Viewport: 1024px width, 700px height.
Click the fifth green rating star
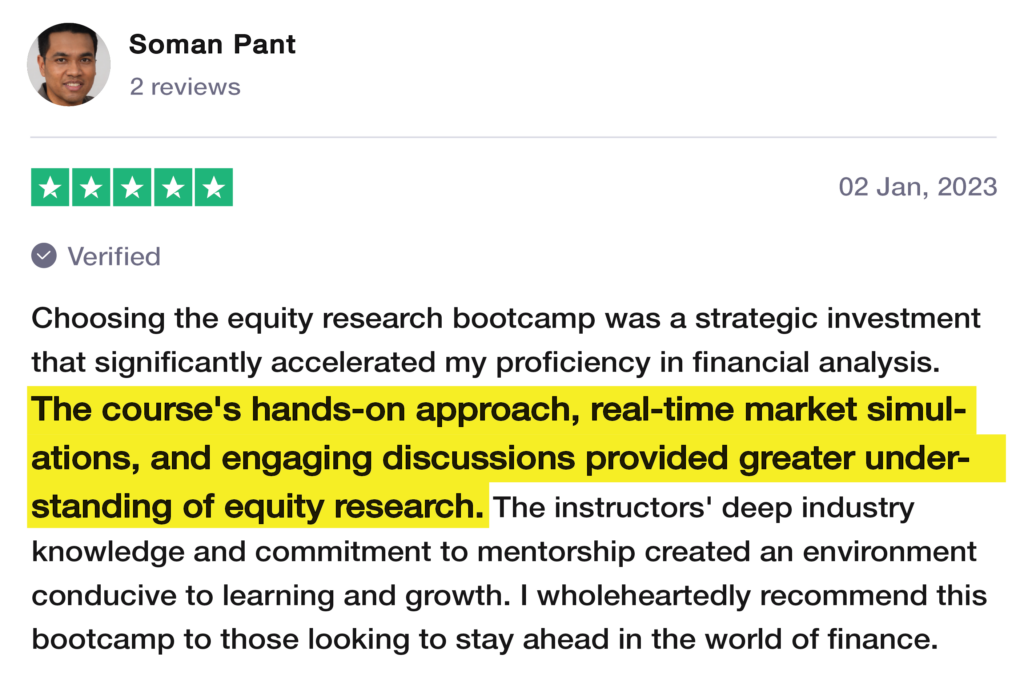click(x=213, y=188)
